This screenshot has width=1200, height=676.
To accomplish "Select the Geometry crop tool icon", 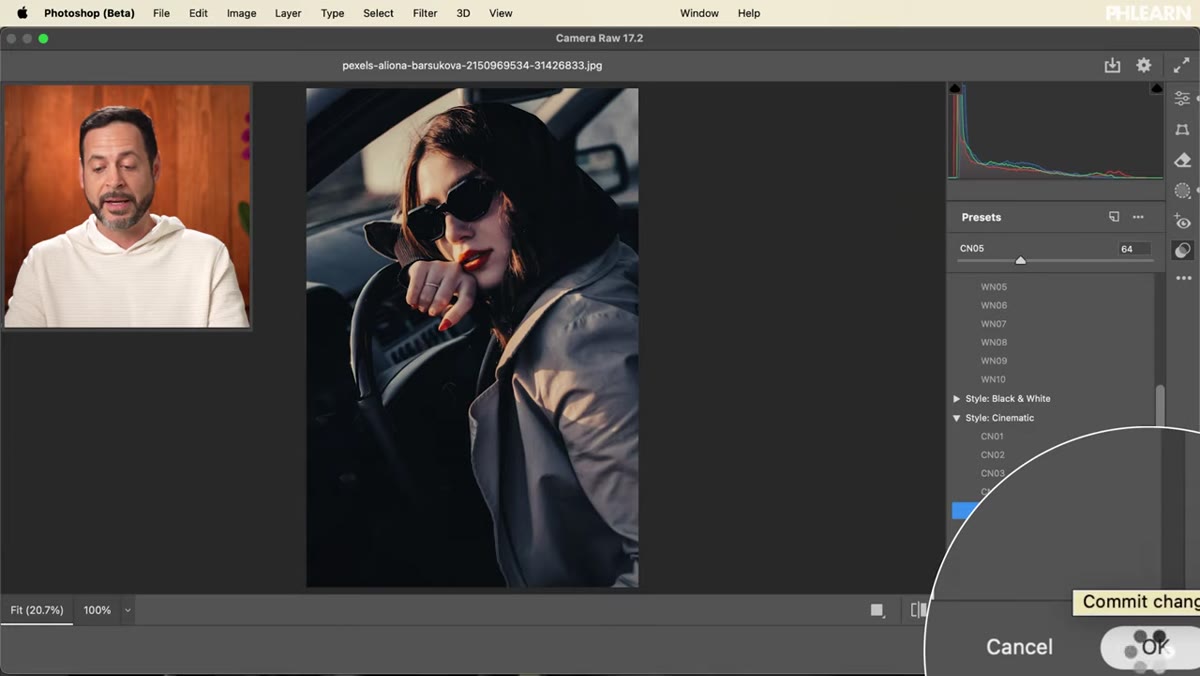I will (x=1183, y=129).
